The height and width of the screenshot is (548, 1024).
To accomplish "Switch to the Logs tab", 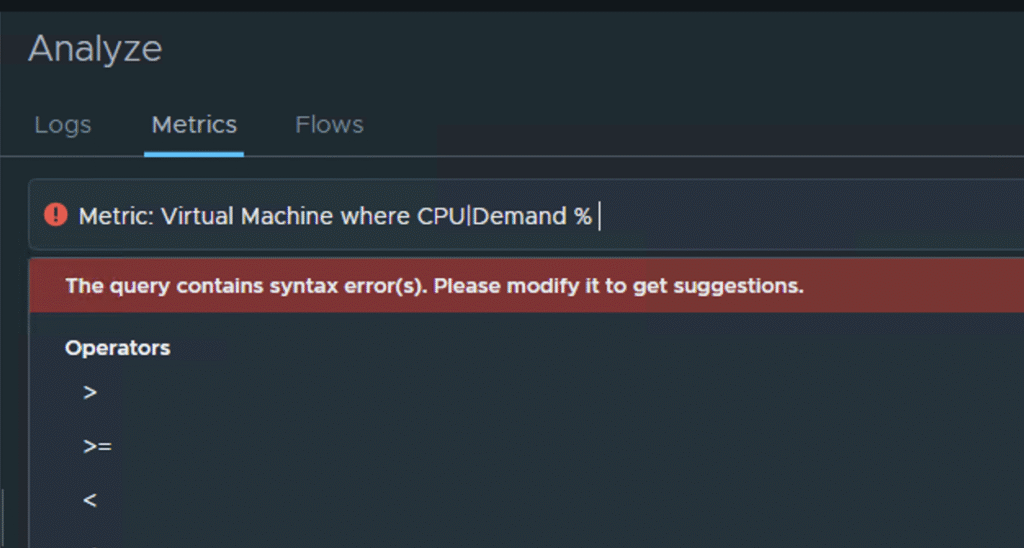I will tap(63, 125).
